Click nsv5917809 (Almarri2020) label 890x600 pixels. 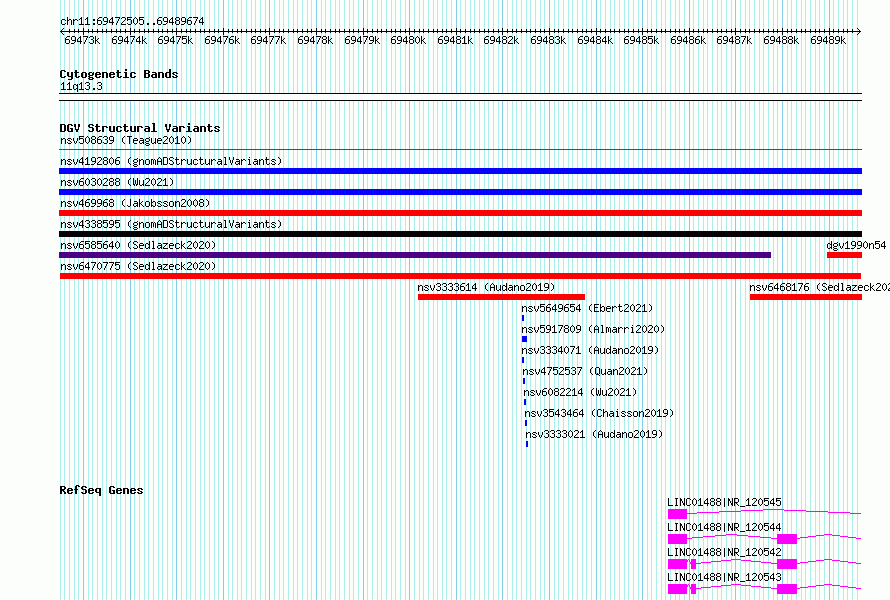[x=593, y=329]
